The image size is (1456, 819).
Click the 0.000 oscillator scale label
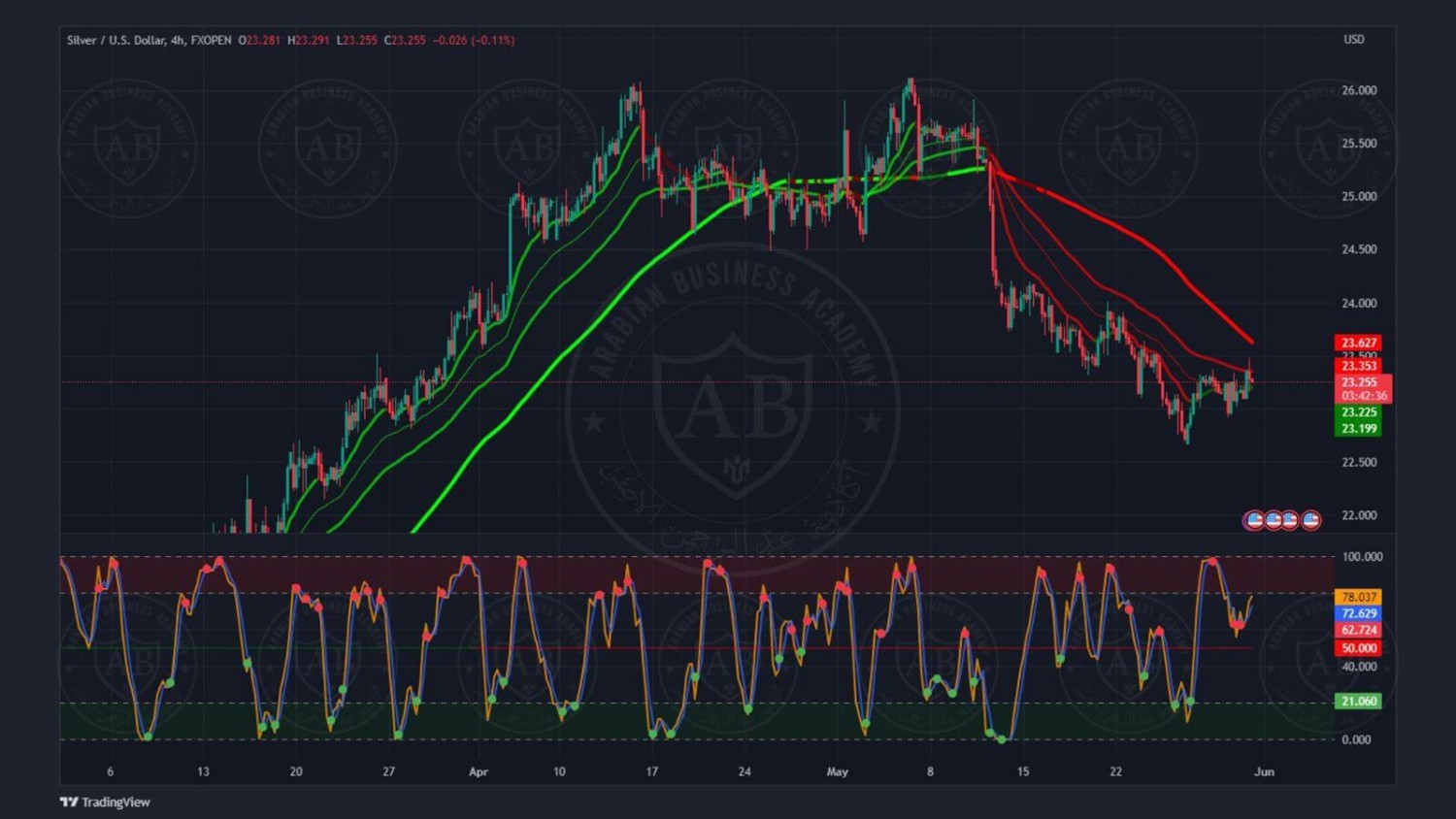click(1356, 739)
